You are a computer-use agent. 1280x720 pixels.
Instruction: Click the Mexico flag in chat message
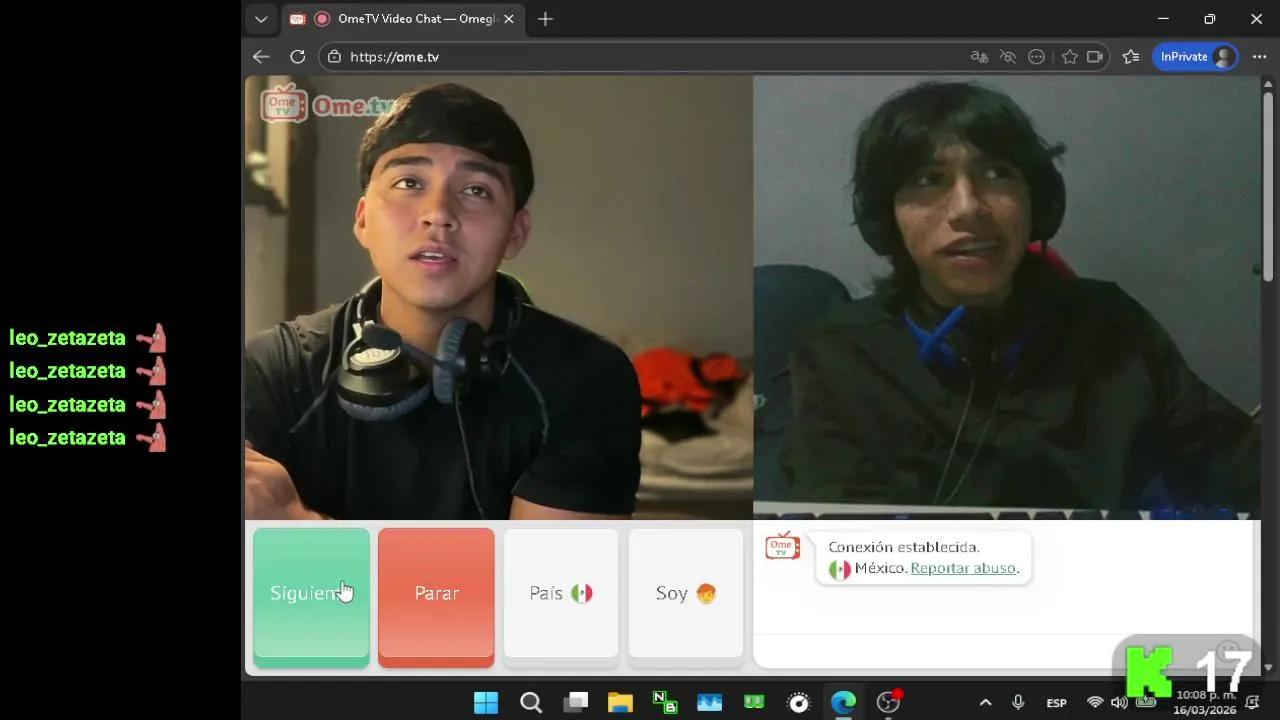tap(840, 569)
